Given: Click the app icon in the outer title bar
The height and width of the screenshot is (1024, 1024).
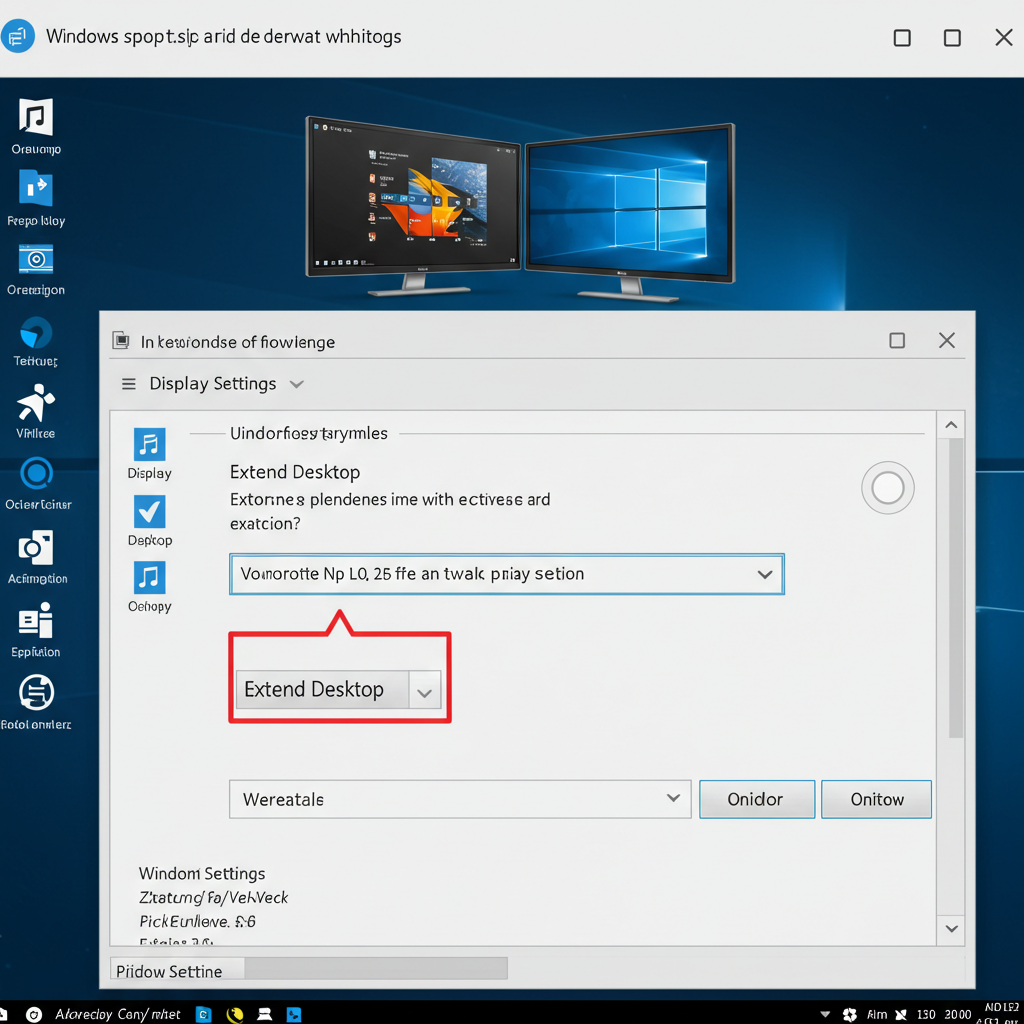Looking at the screenshot, I should tap(18, 36).
